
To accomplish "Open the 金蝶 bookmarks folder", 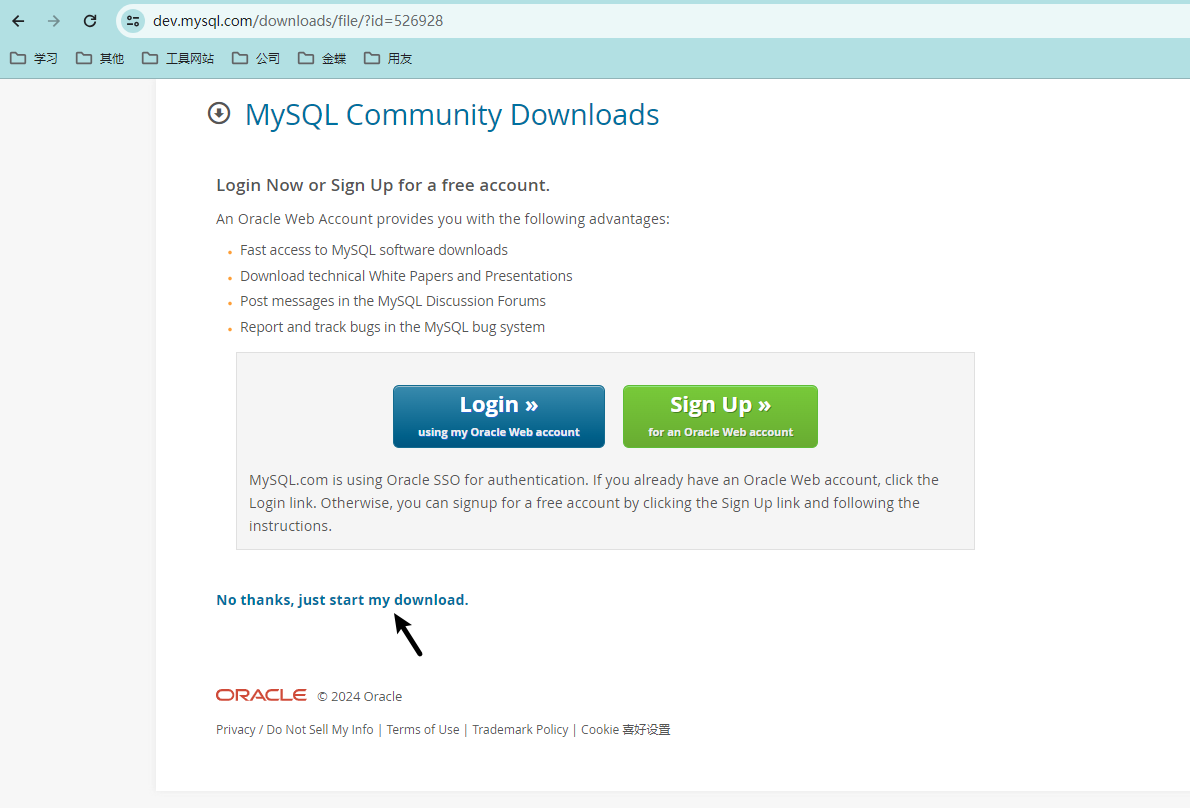I will pyautogui.click(x=322, y=58).
